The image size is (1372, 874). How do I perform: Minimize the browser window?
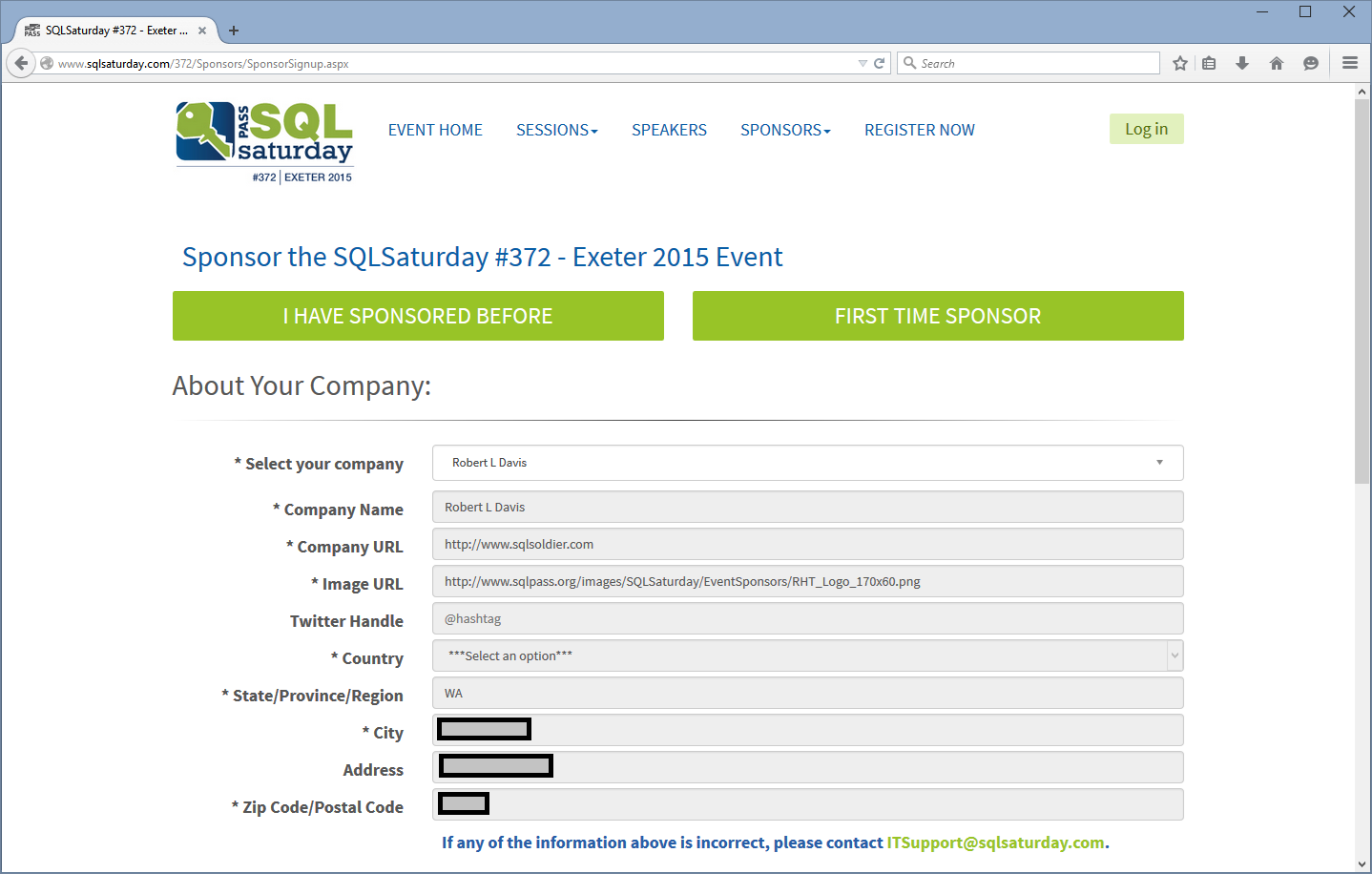(x=1262, y=12)
